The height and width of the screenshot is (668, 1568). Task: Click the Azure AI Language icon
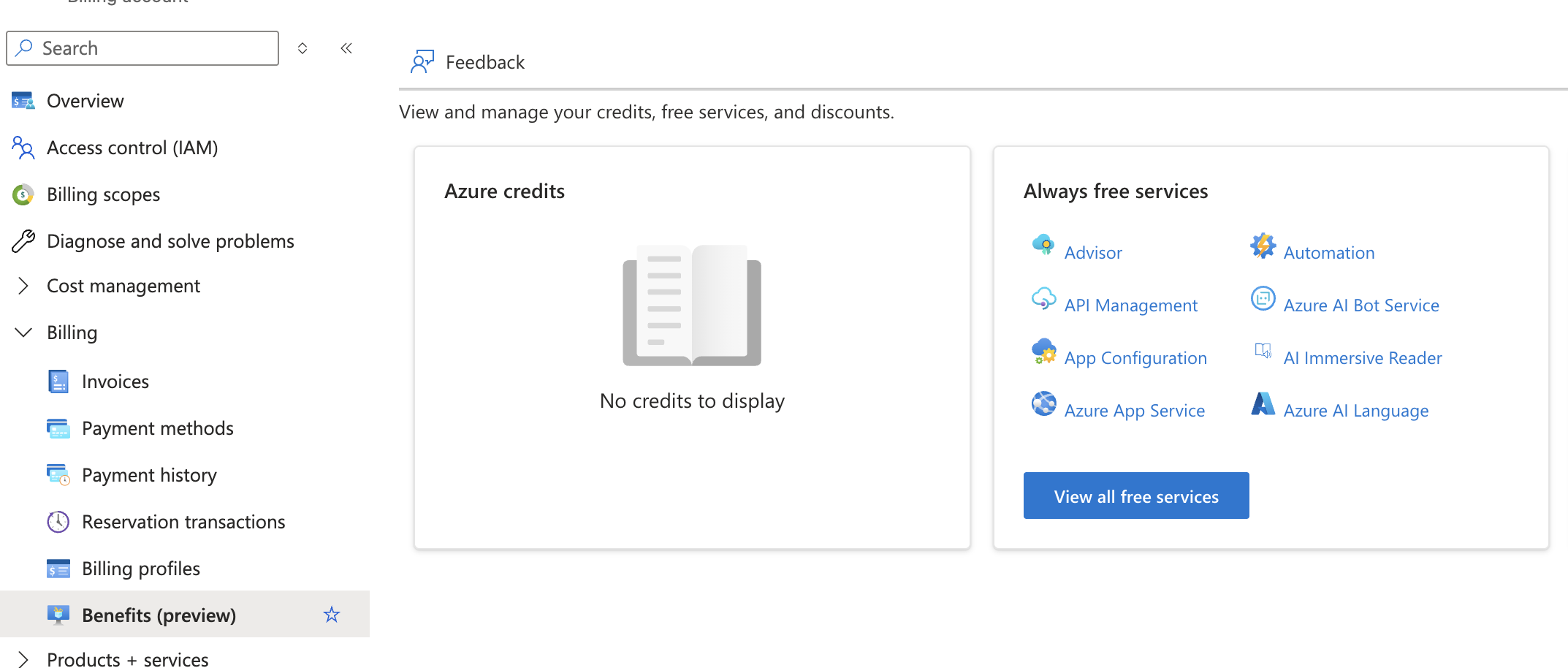click(1263, 403)
